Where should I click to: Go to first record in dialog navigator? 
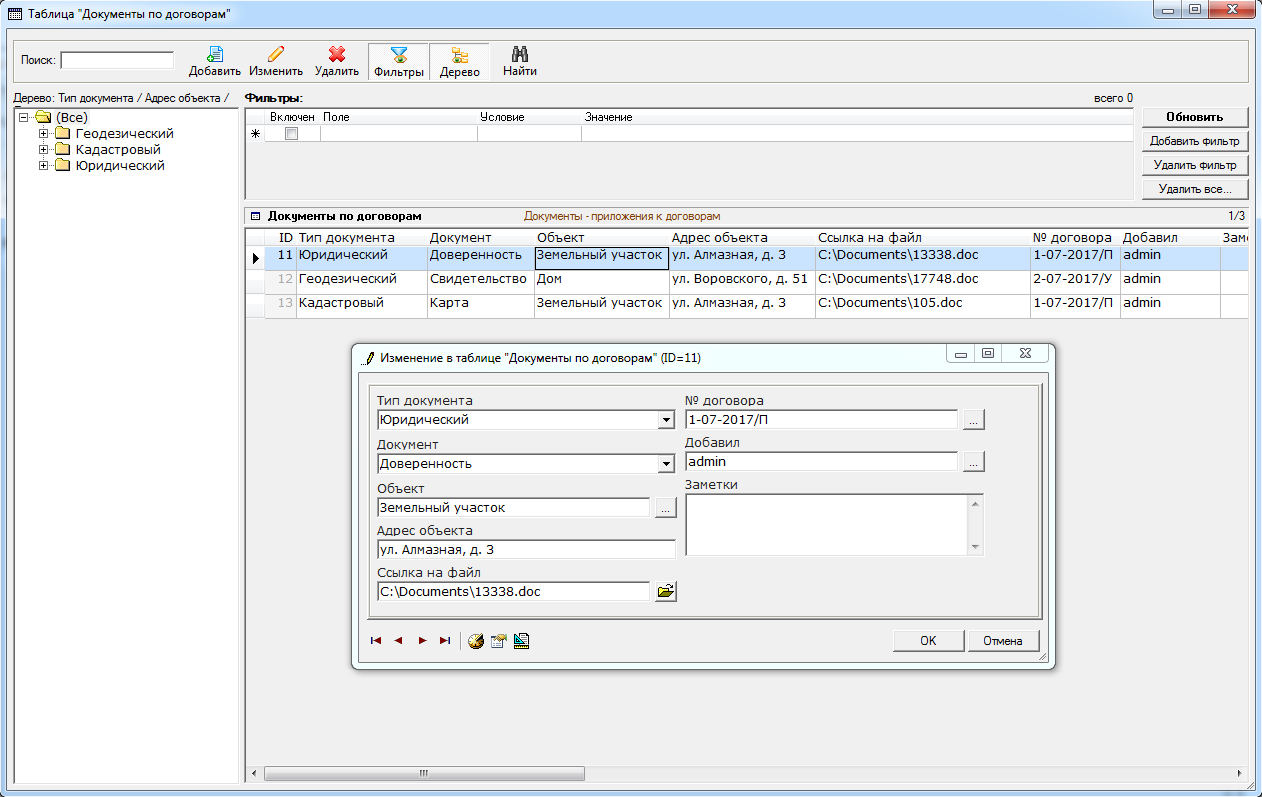pyautogui.click(x=376, y=641)
